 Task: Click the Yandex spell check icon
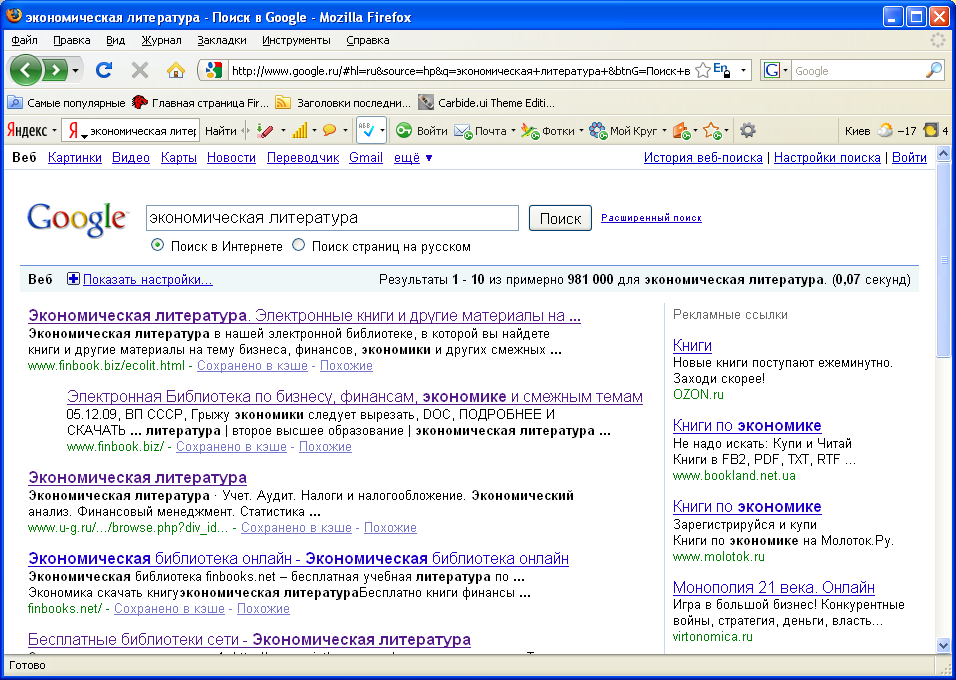coord(366,130)
